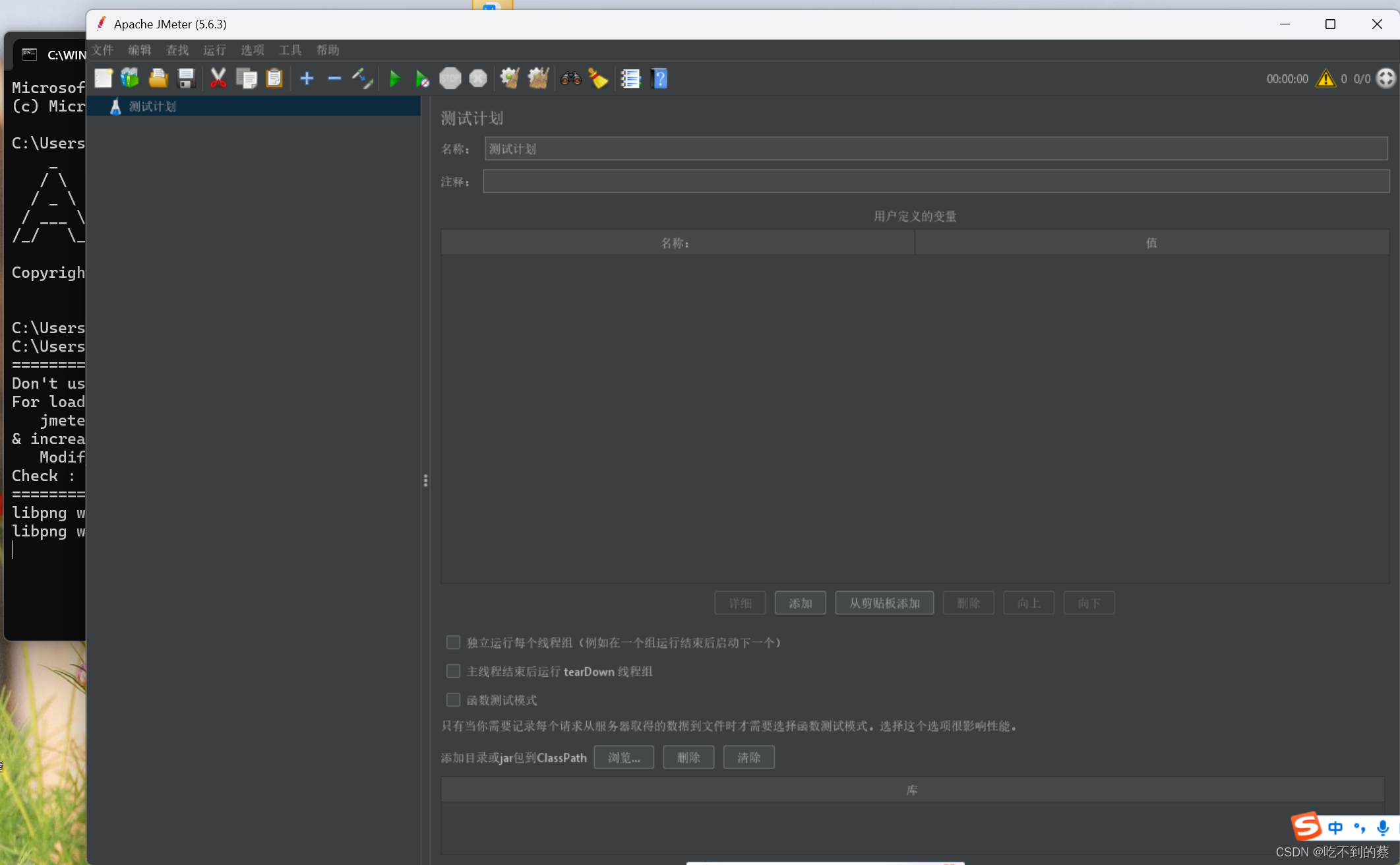Click the yellow warning log triangle
This screenshot has width=1400, height=865.
pyautogui.click(x=1325, y=79)
